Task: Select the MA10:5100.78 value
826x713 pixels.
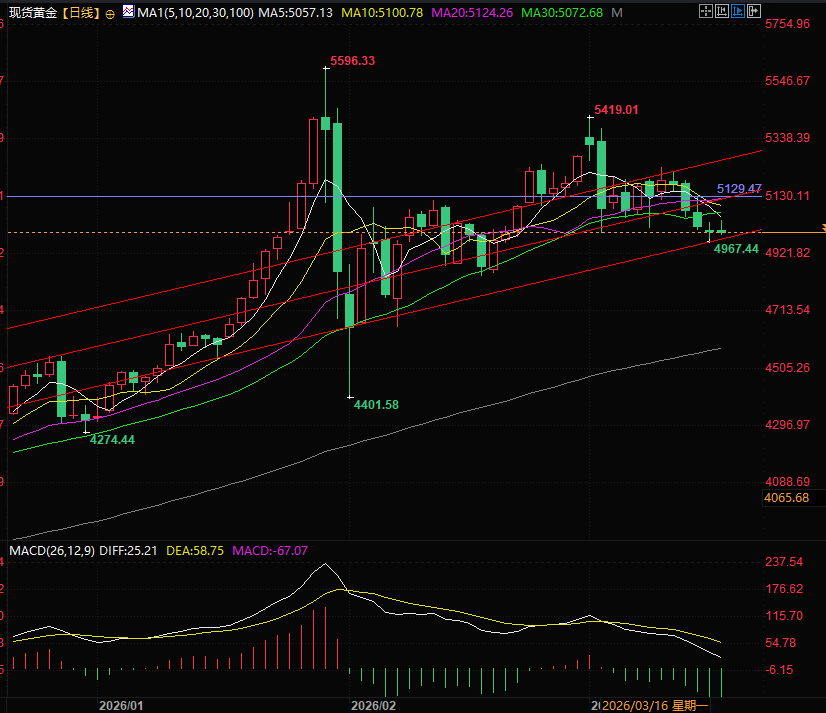Action: click(x=382, y=13)
